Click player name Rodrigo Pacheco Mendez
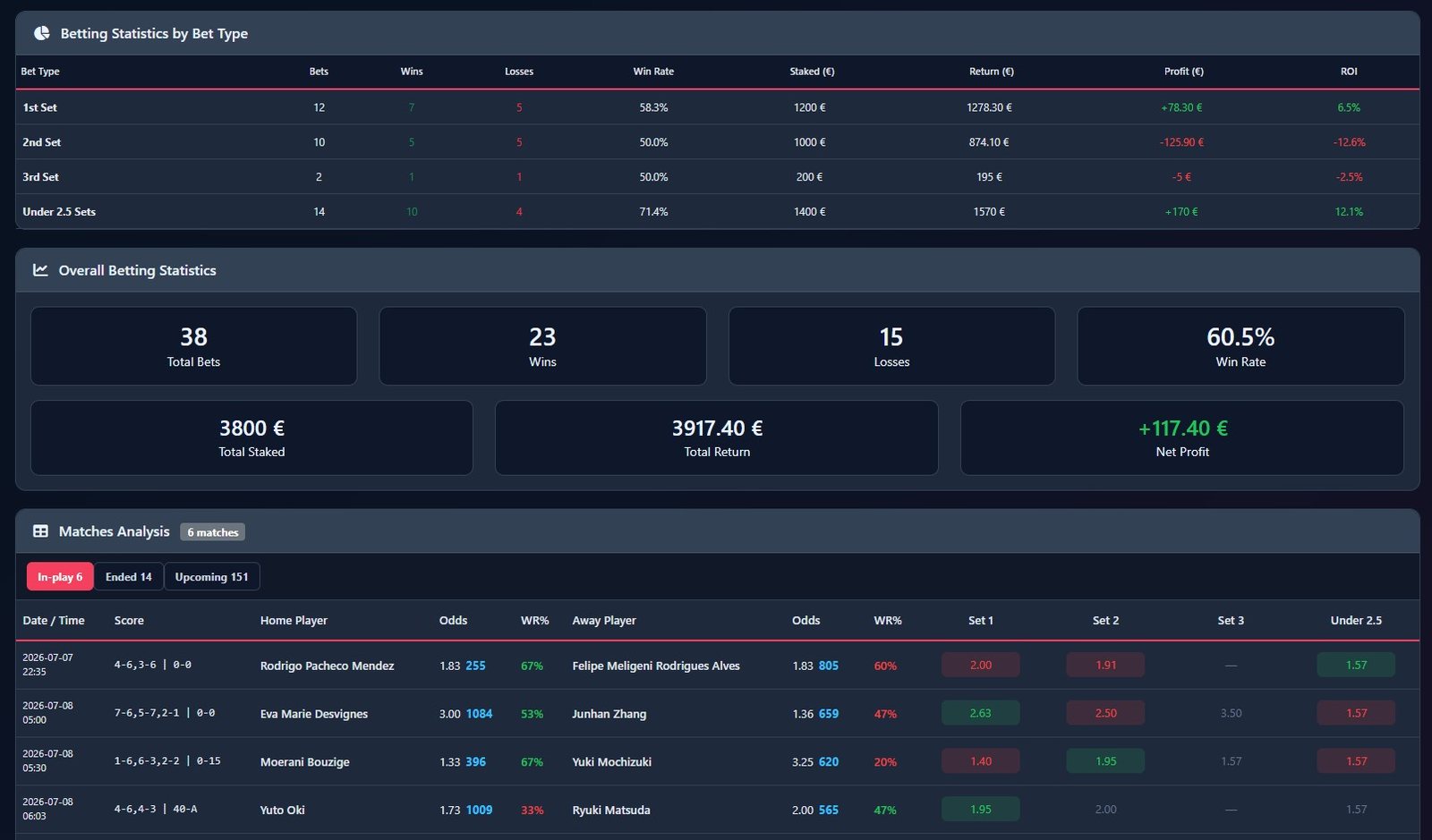The height and width of the screenshot is (840, 1432). [x=327, y=666]
